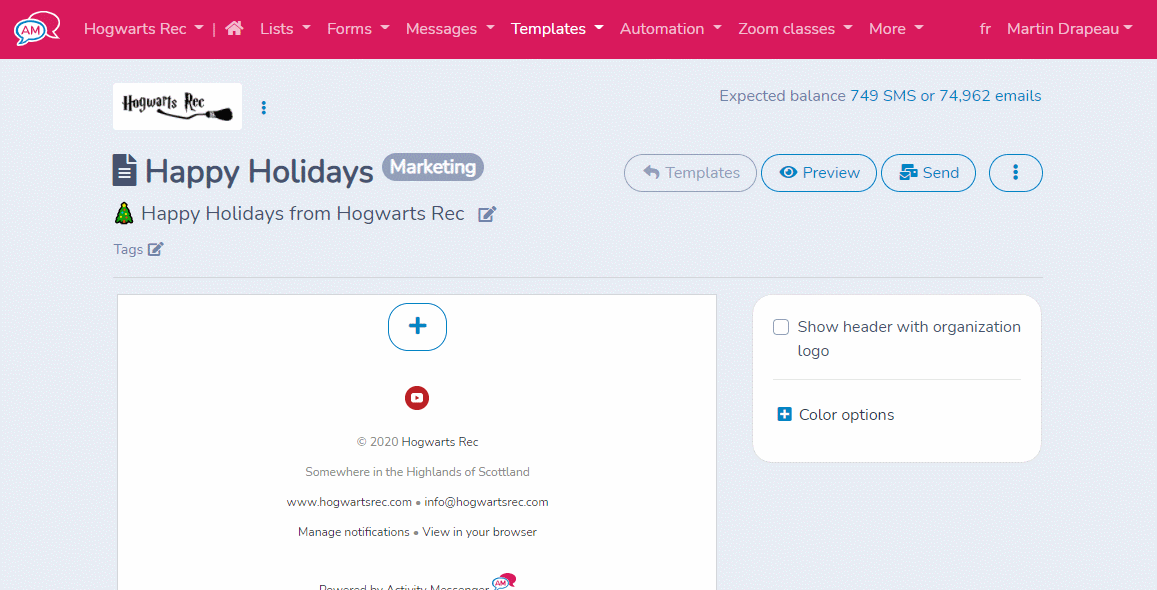Open the www.hogwartsrec.com link
The width and height of the screenshot is (1157, 590).
click(349, 502)
